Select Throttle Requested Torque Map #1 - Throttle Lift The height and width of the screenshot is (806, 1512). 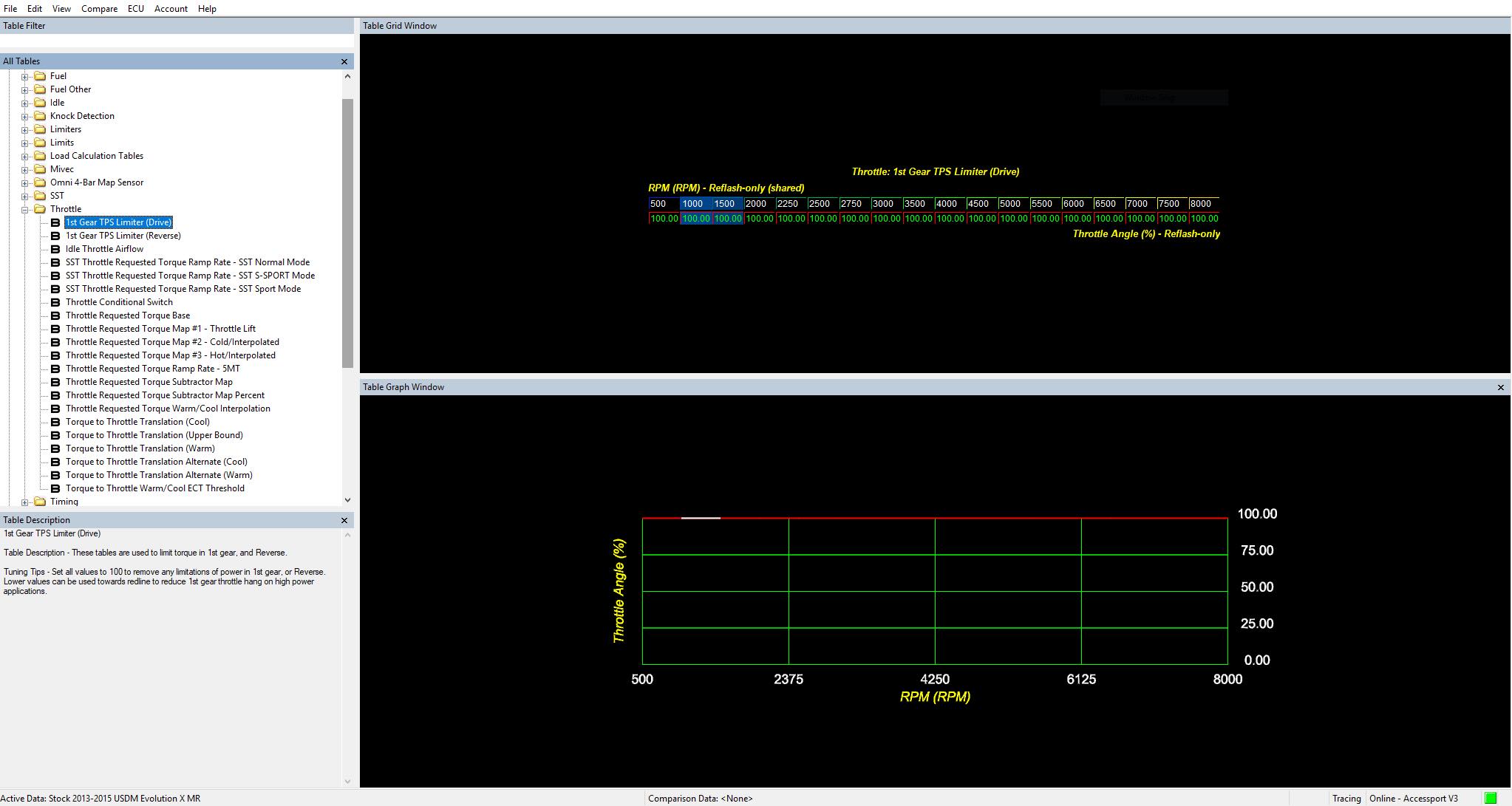(160, 329)
